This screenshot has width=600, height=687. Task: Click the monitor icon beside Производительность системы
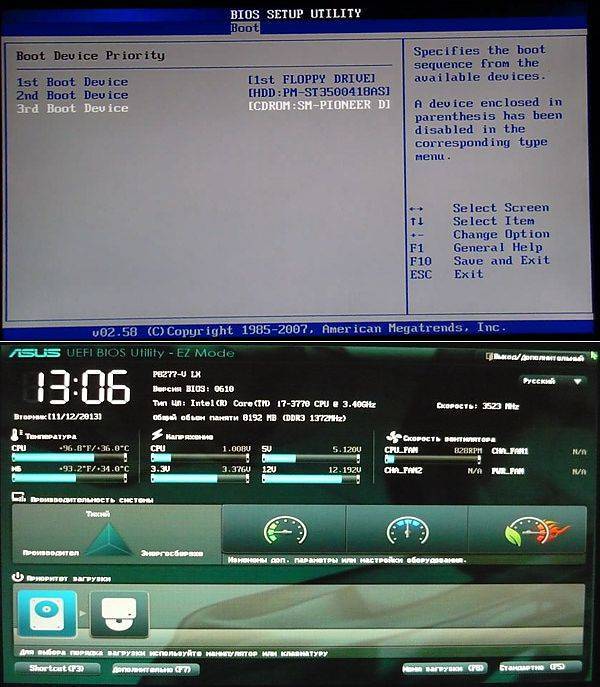[19, 497]
